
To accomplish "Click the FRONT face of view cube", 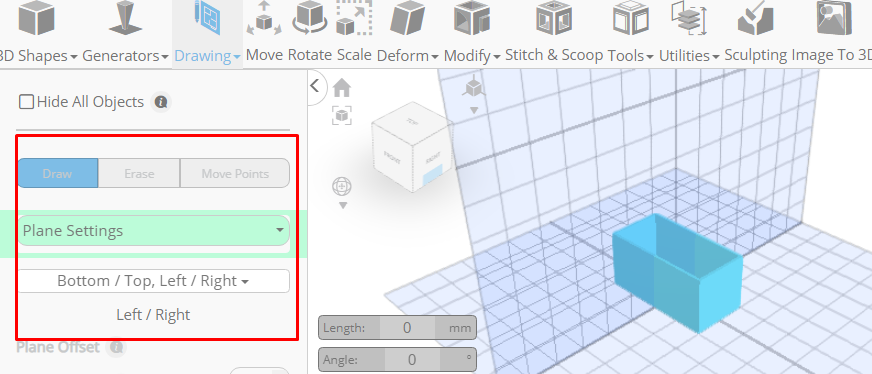I will 392,157.
